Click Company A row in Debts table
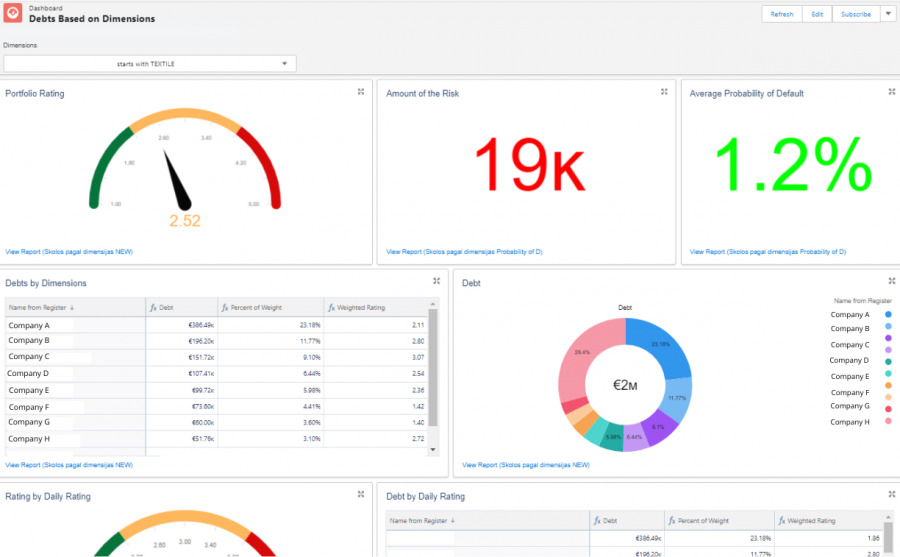This screenshot has width=900, height=557. click(x=216, y=325)
